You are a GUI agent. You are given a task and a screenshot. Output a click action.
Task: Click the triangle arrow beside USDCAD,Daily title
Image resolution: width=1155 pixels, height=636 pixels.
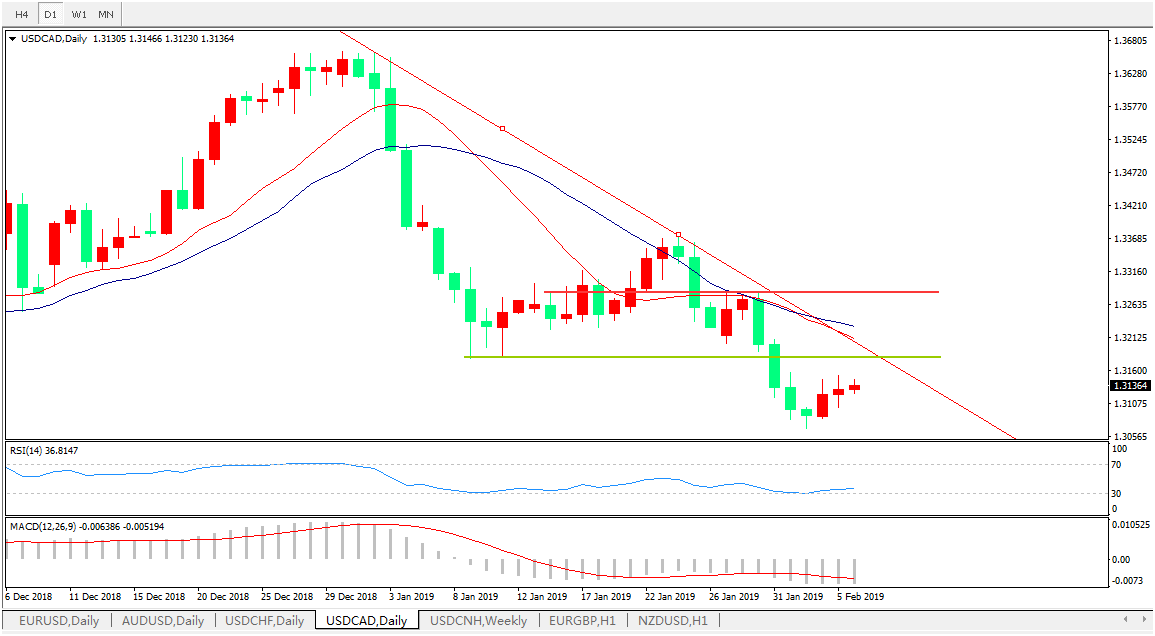click(13, 39)
